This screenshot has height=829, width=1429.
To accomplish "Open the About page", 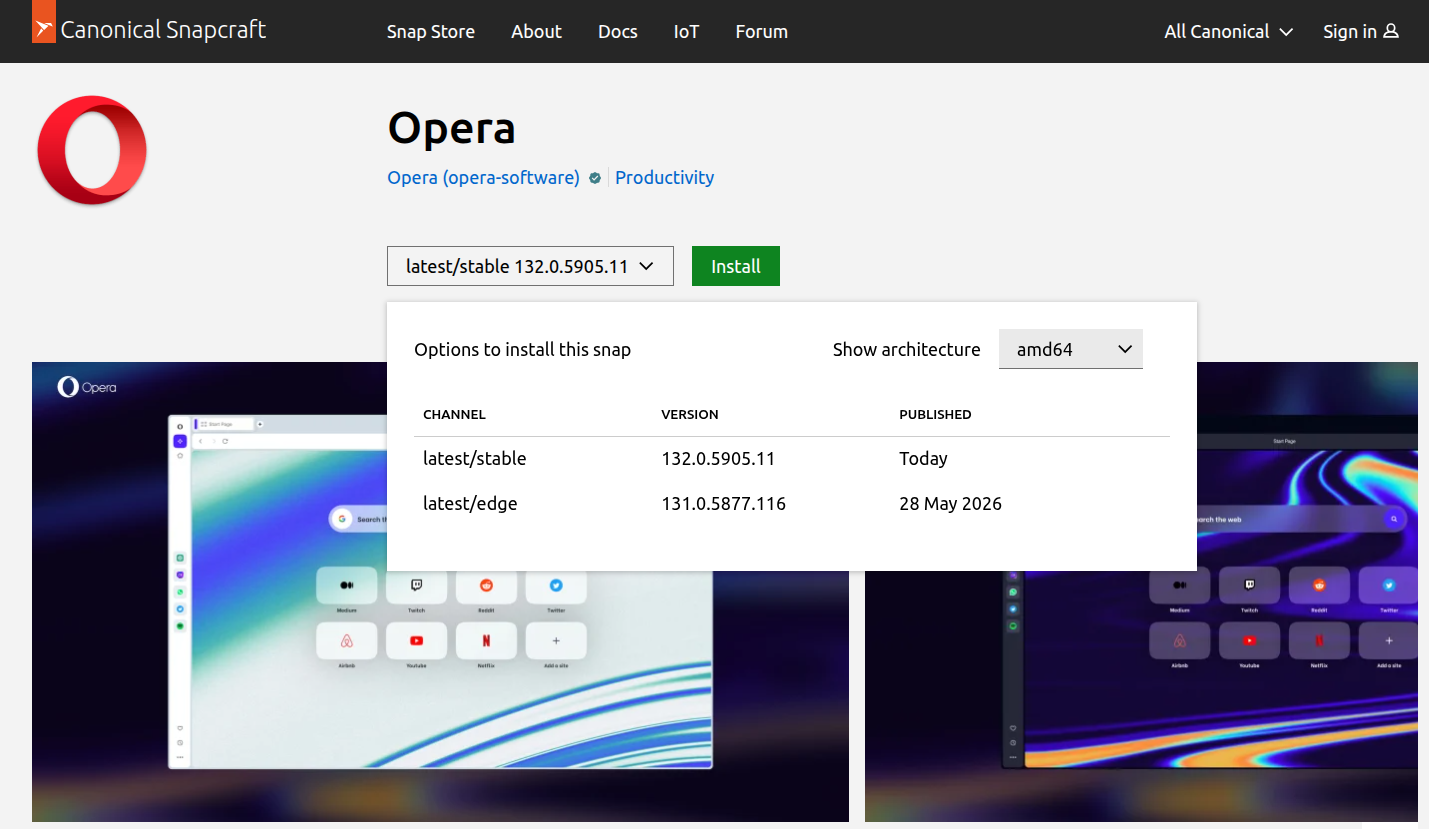I will [x=536, y=31].
